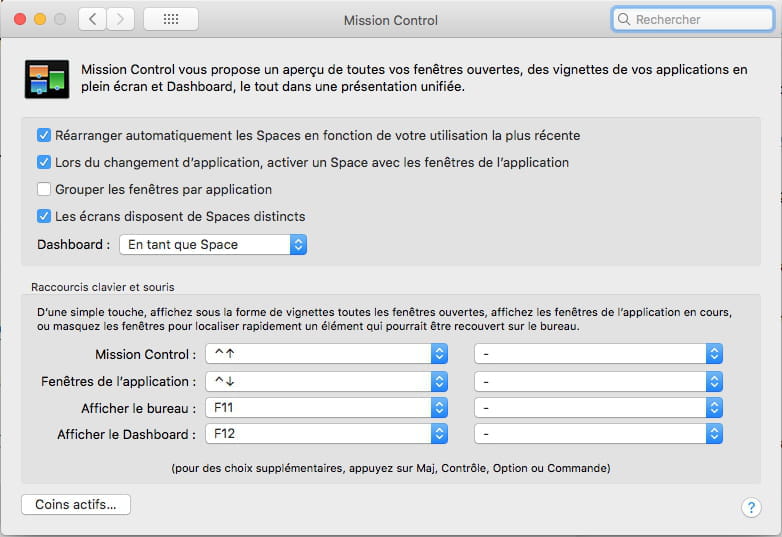Click 'Raccourcis clavier et souris' heading

tap(103, 287)
